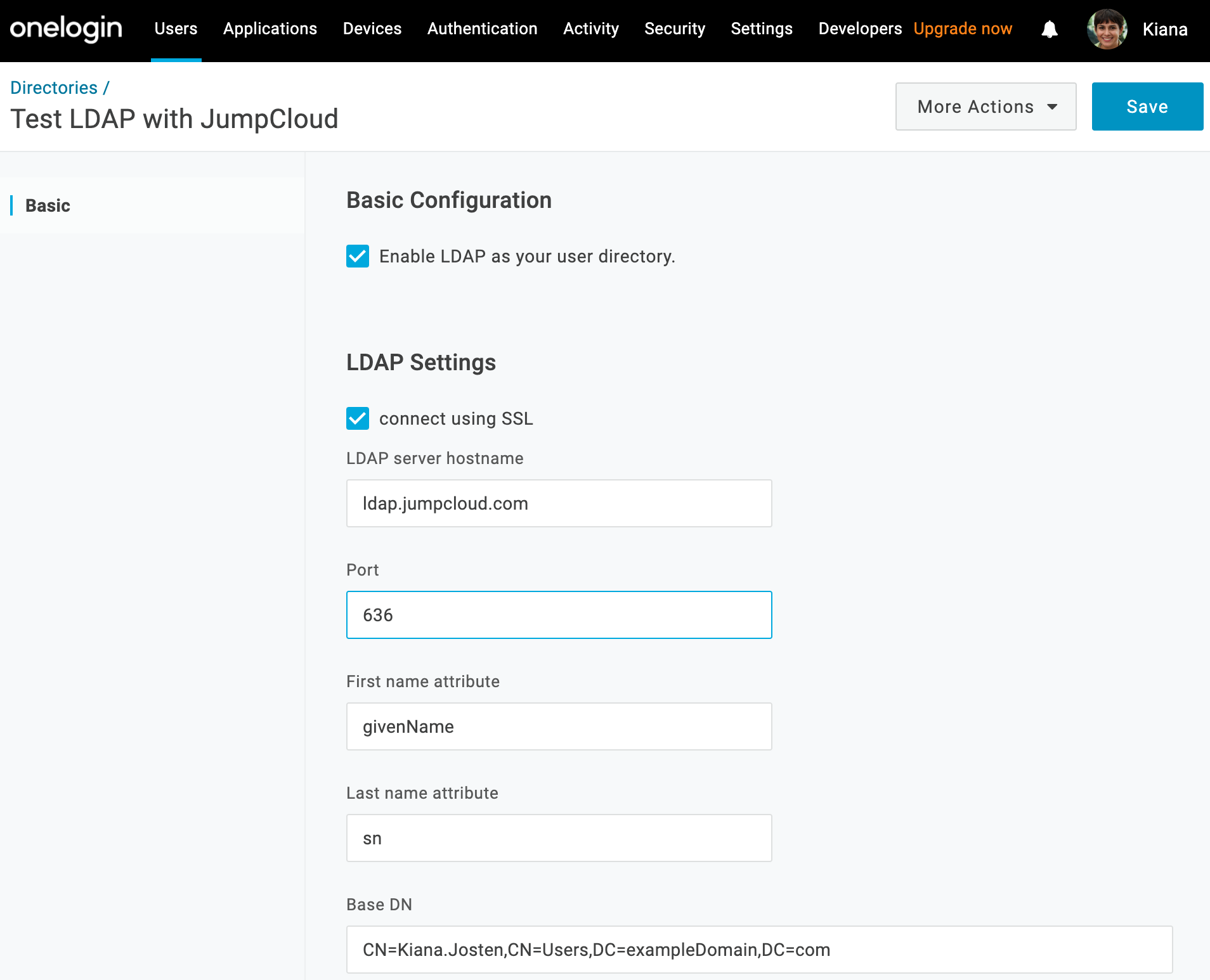Open the Activity menu

pos(590,29)
